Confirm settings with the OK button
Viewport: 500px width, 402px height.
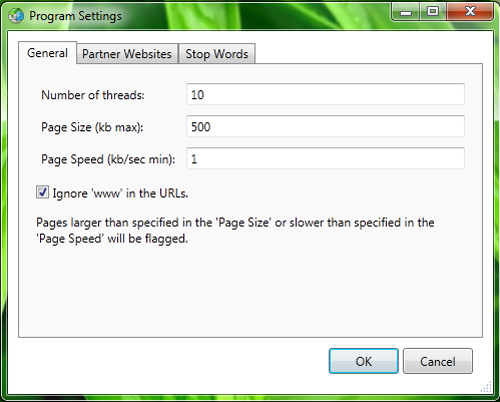(363, 361)
